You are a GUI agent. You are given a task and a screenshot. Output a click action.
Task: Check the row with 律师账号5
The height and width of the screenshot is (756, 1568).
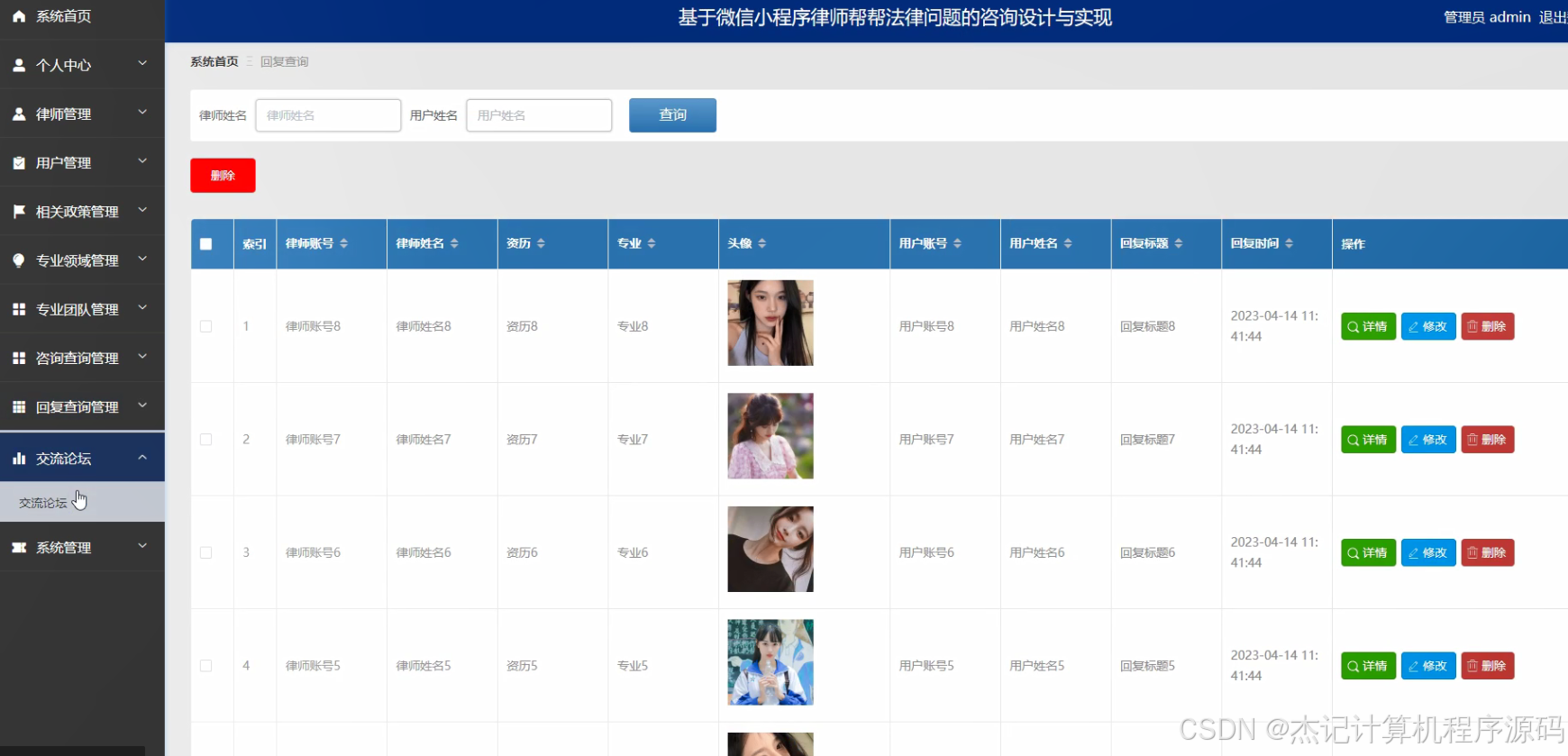pos(206,666)
